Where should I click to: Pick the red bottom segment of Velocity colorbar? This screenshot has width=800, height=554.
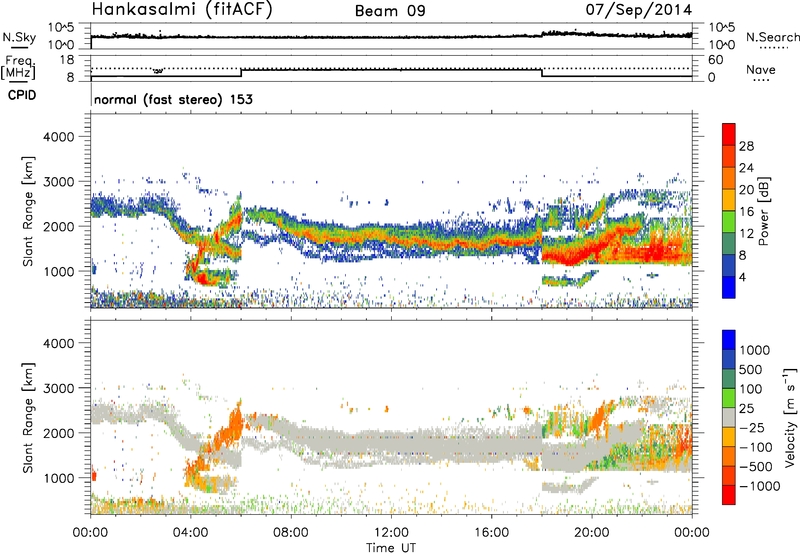click(x=729, y=495)
